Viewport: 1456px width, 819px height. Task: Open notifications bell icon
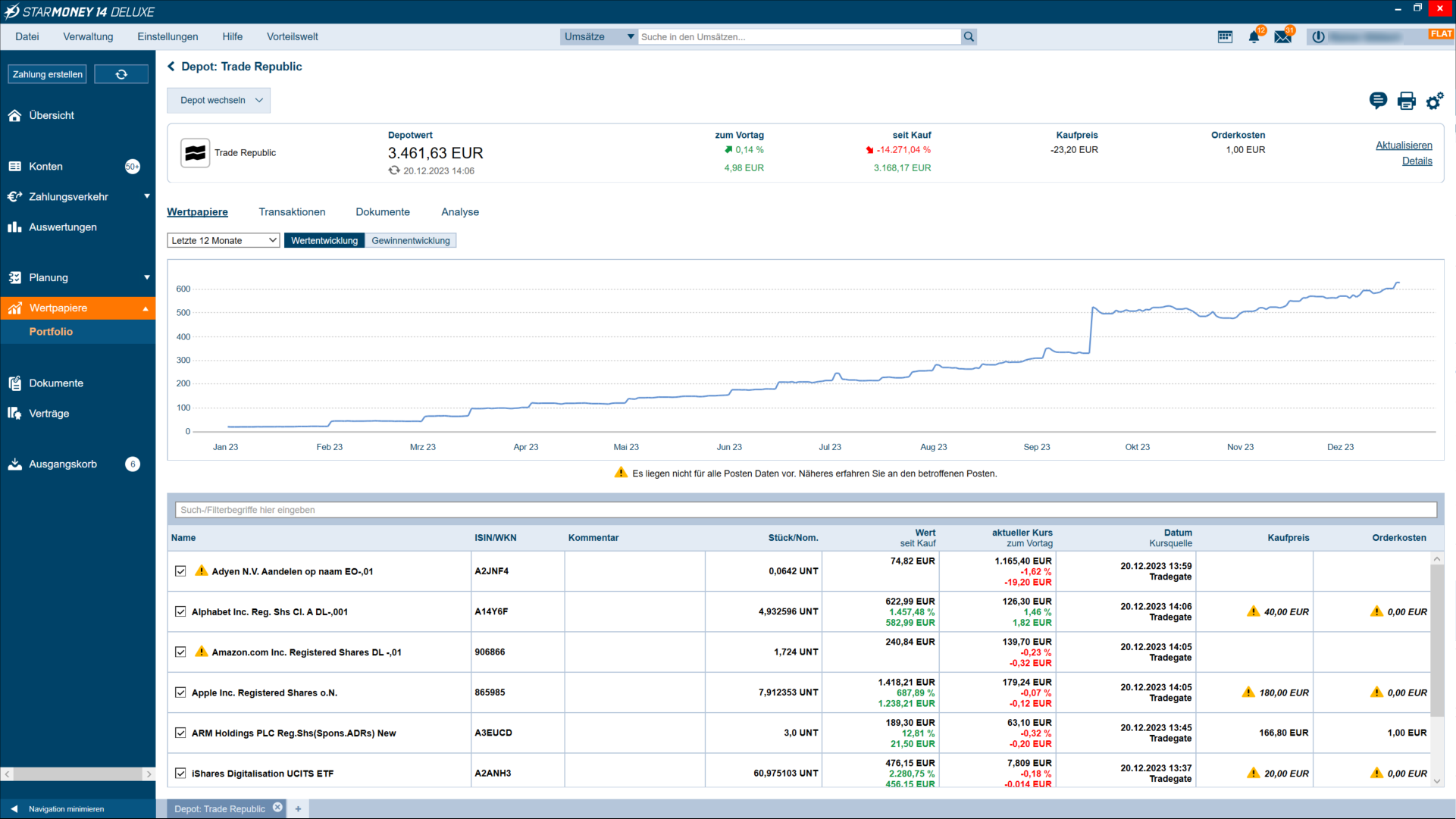[x=1254, y=36]
